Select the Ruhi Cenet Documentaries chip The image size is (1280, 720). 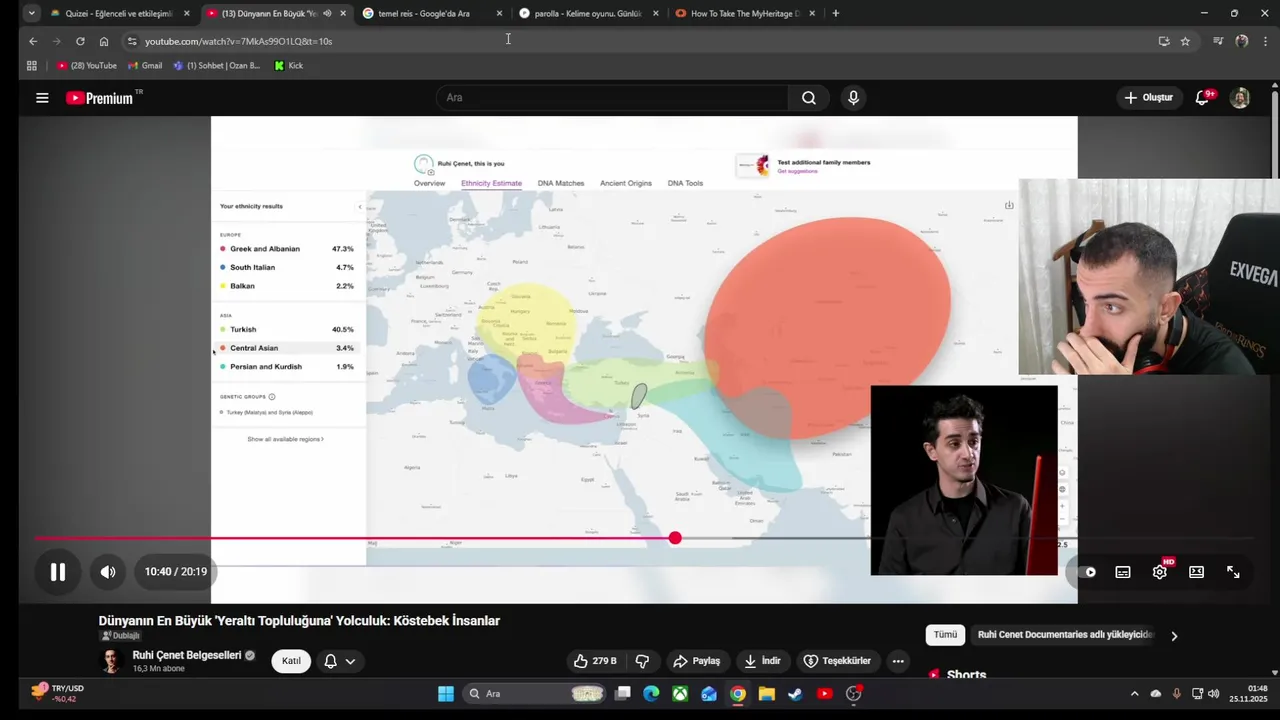1065,635
